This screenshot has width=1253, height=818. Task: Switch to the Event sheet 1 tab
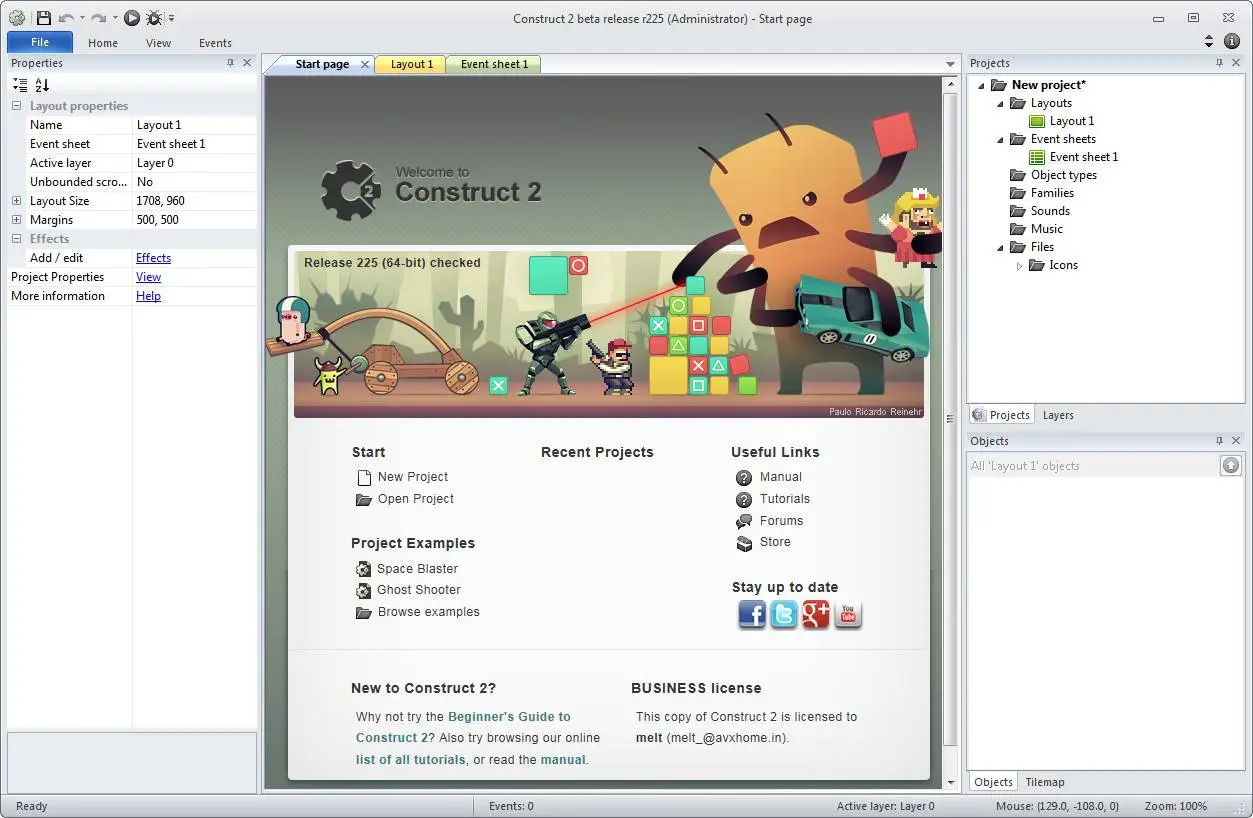[x=494, y=64]
